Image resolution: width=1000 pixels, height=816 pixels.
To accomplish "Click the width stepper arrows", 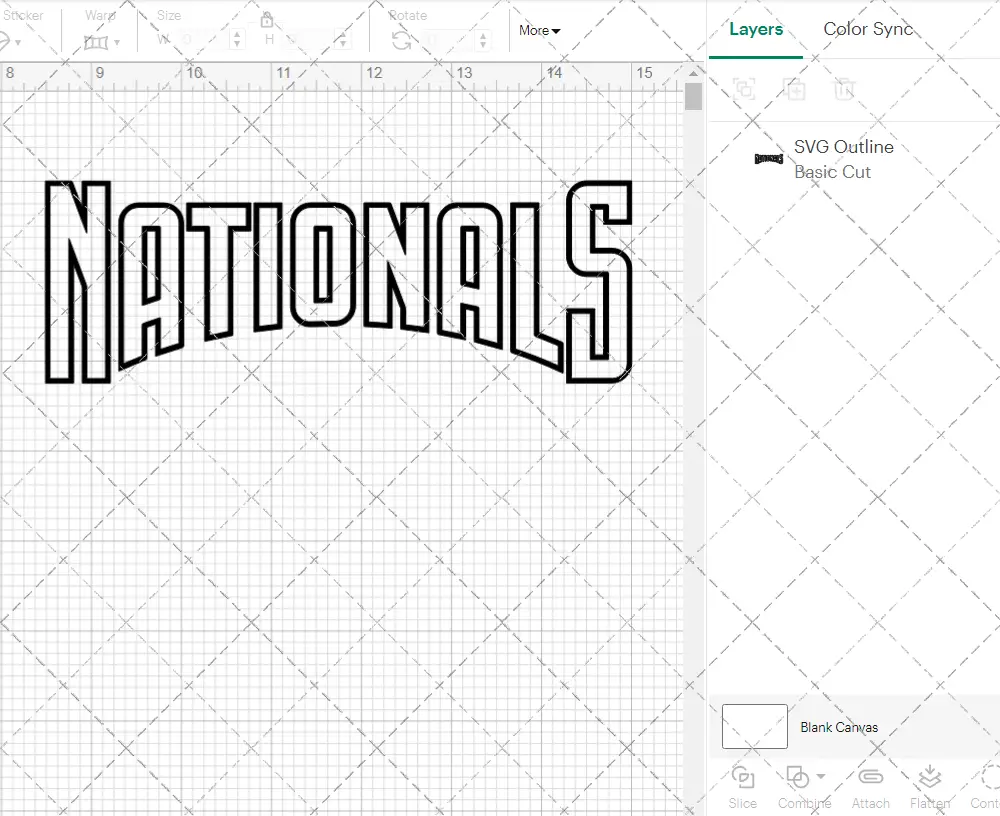I will click(237, 40).
